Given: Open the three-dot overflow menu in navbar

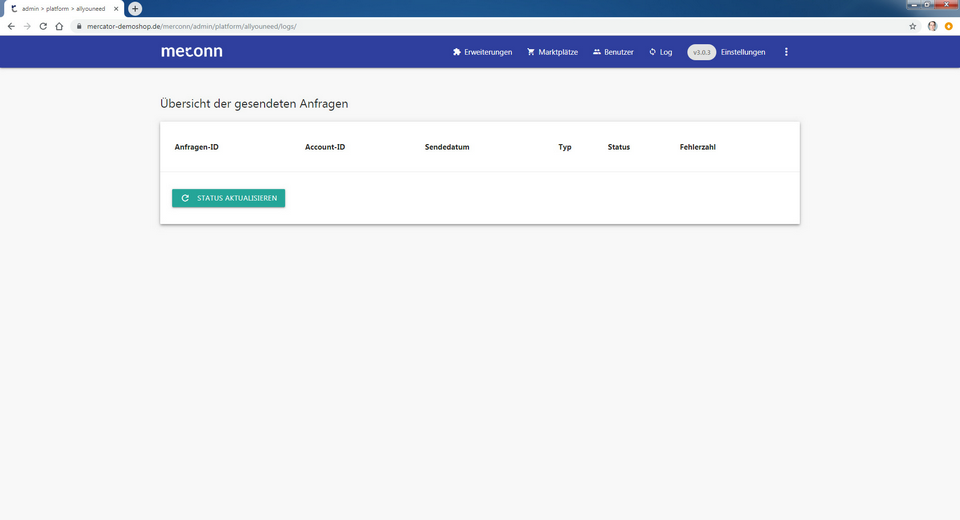Looking at the screenshot, I should point(786,52).
